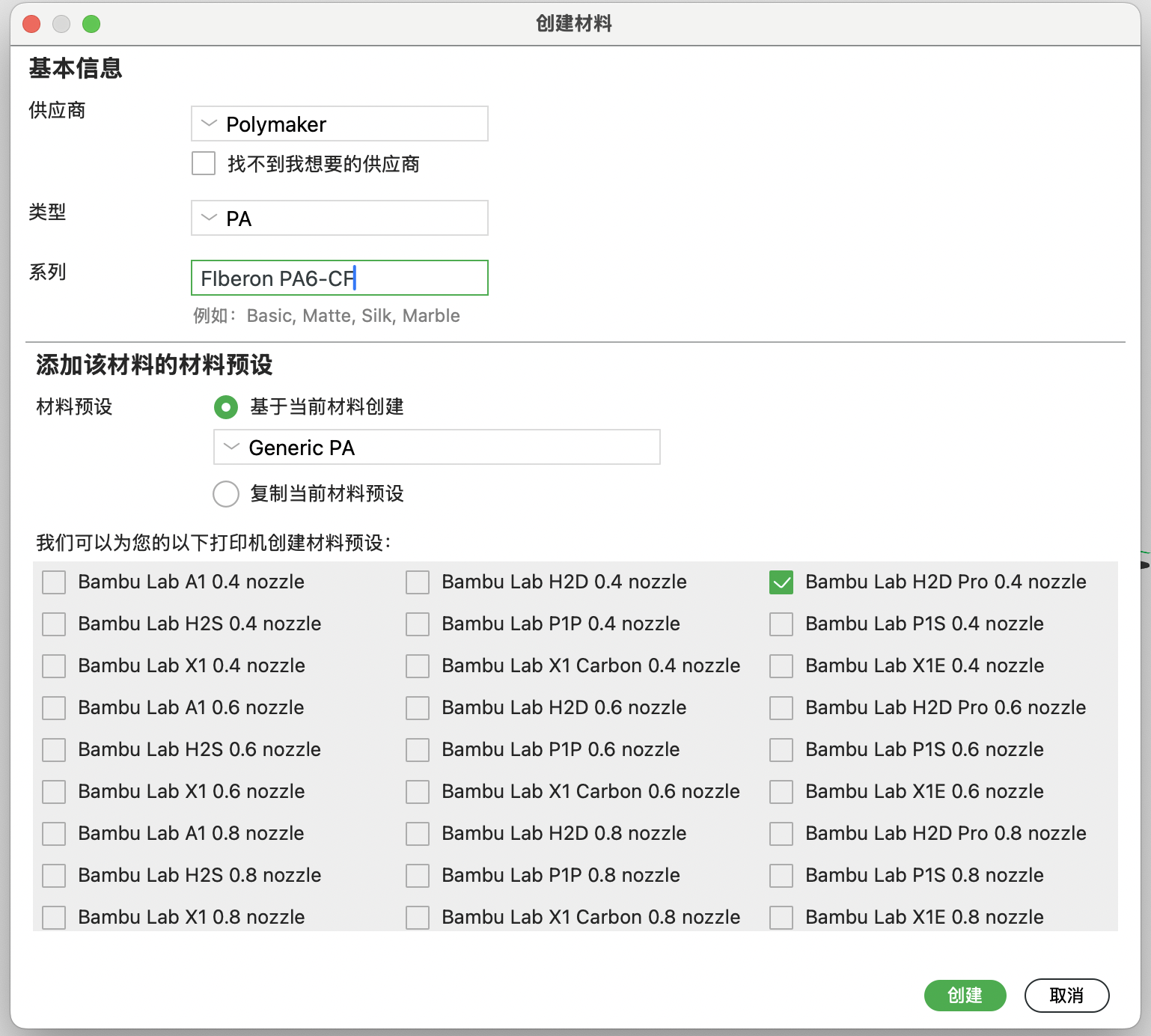The image size is (1151, 1036).
Task: Select Bambu Lab X1E 0.6 nozzle checkbox
Action: 781,792
